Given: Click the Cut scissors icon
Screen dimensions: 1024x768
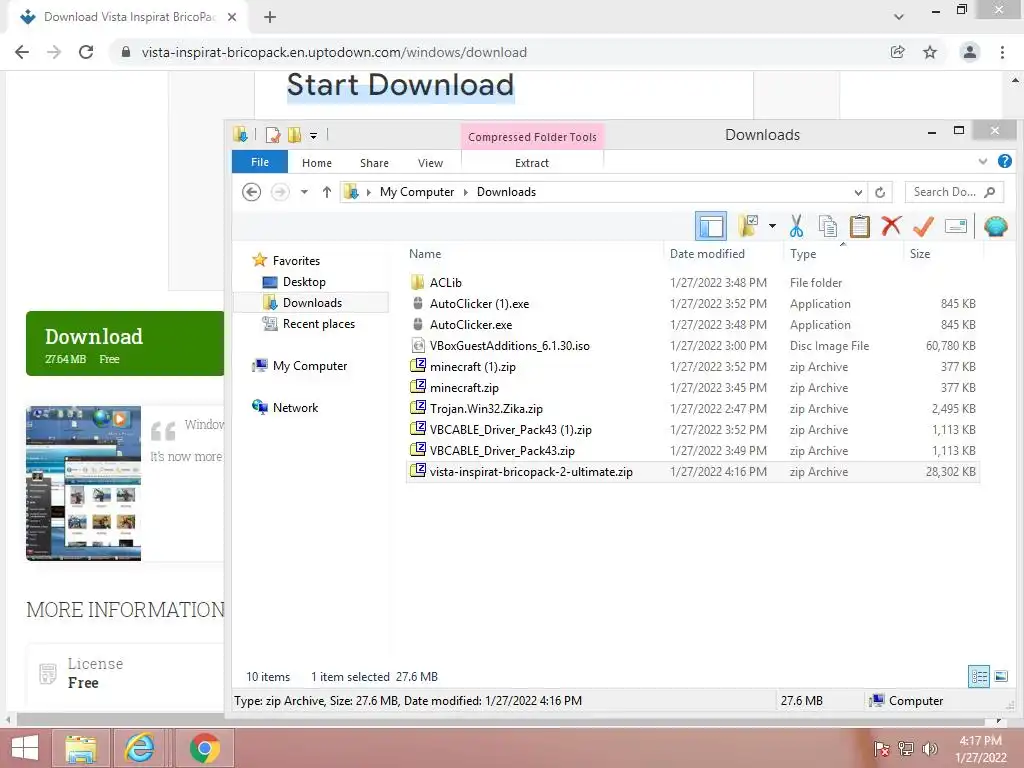Looking at the screenshot, I should pyautogui.click(x=796, y=227).
